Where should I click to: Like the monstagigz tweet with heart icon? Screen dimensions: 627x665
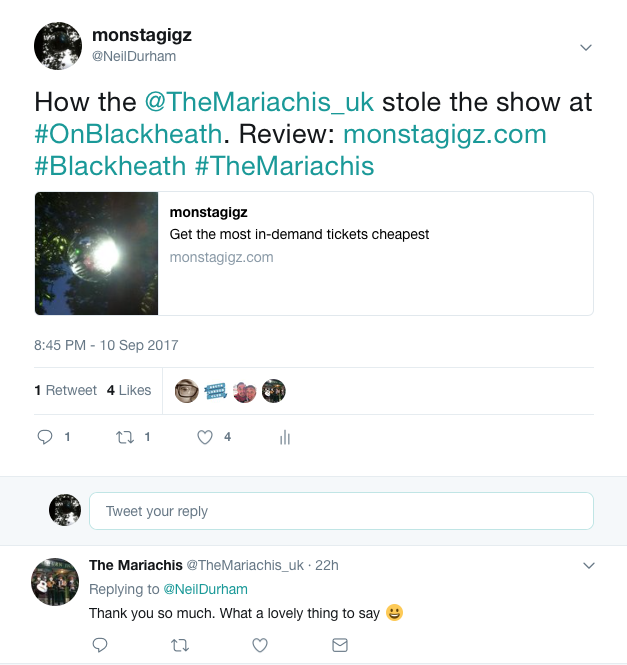tap(205, 437)
